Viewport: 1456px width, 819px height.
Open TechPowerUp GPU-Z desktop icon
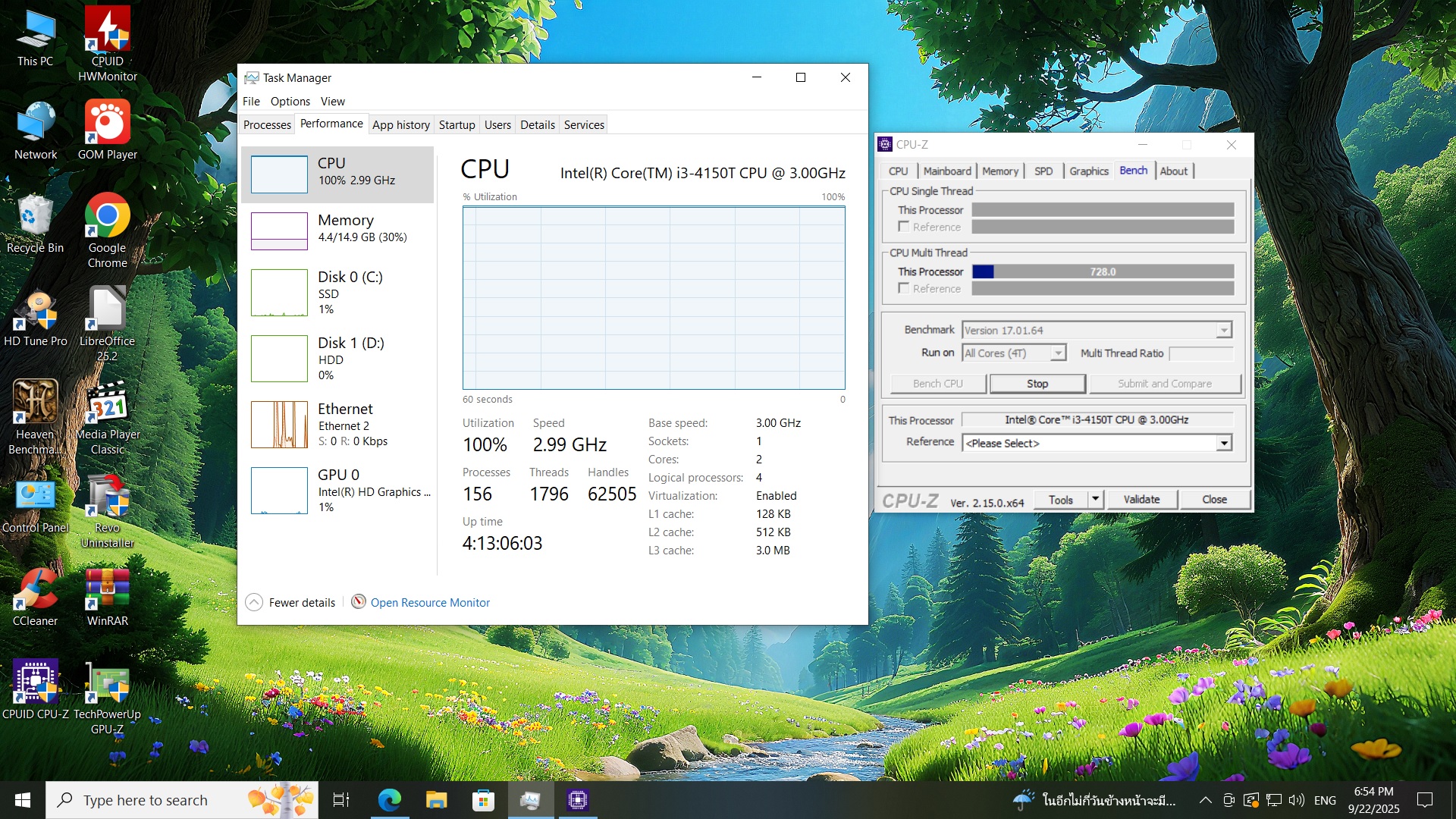107,685
